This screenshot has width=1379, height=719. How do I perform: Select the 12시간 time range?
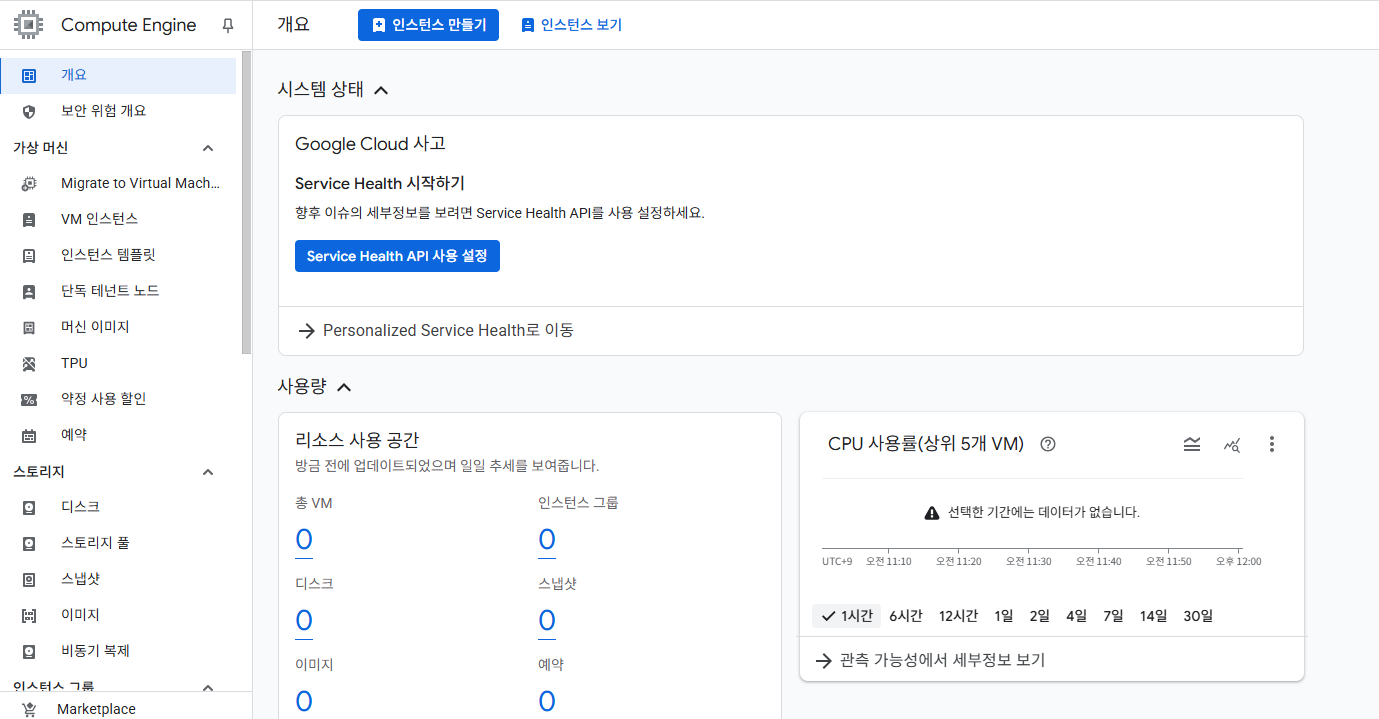(x=958, y=616)
